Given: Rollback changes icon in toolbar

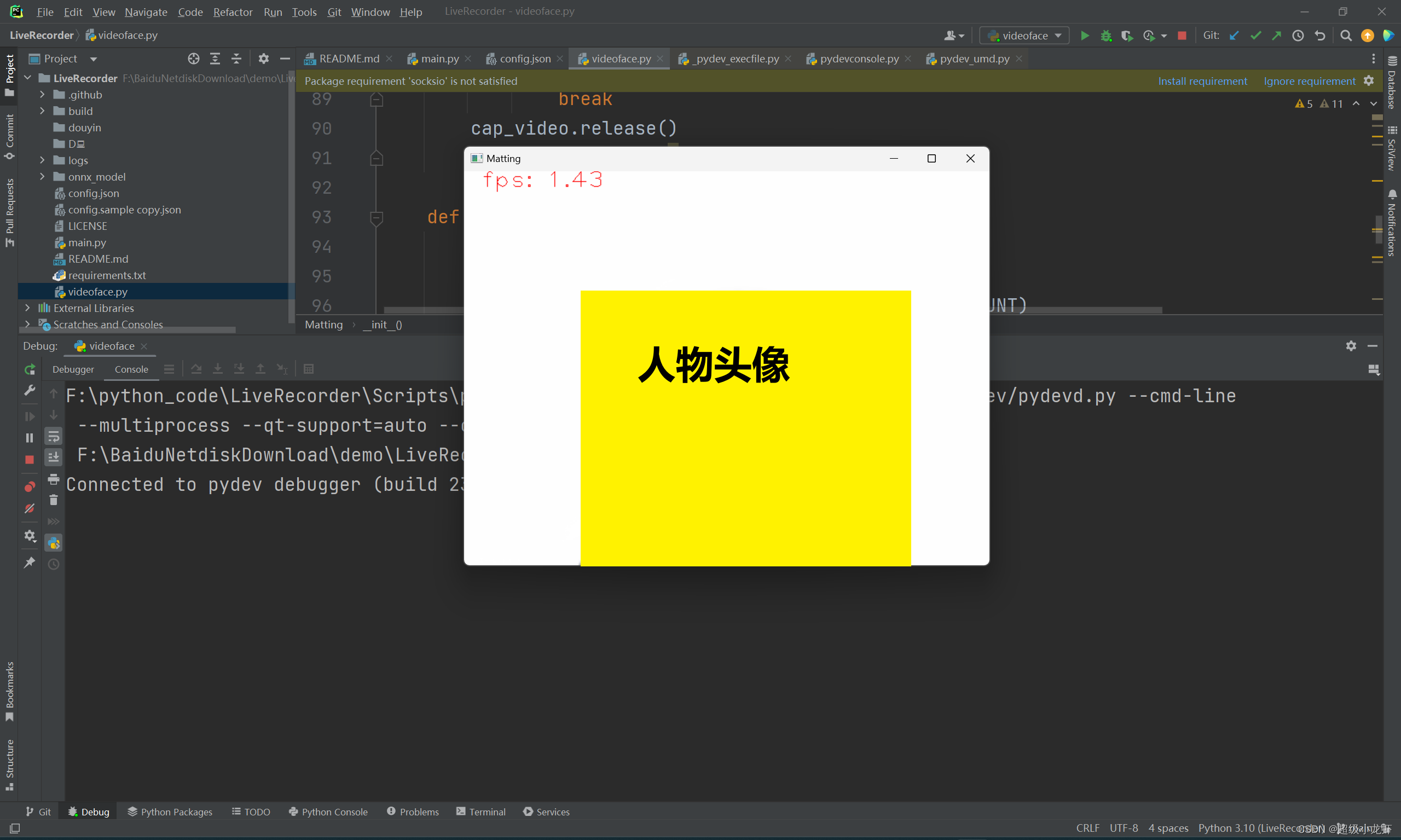Looking at the screenshot, I should click(x=1320, y=36).
